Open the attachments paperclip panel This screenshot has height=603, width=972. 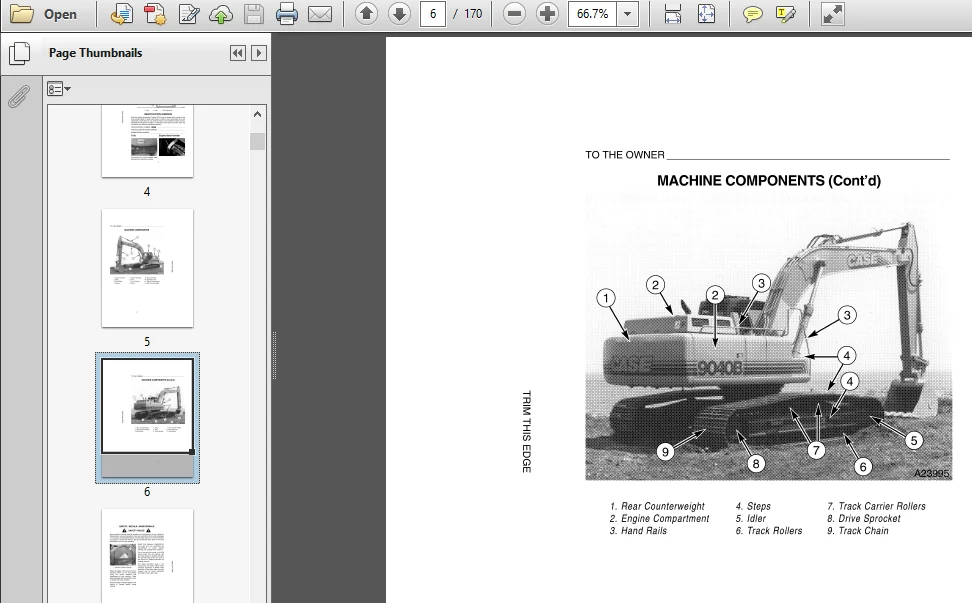(x=19, y=96)
